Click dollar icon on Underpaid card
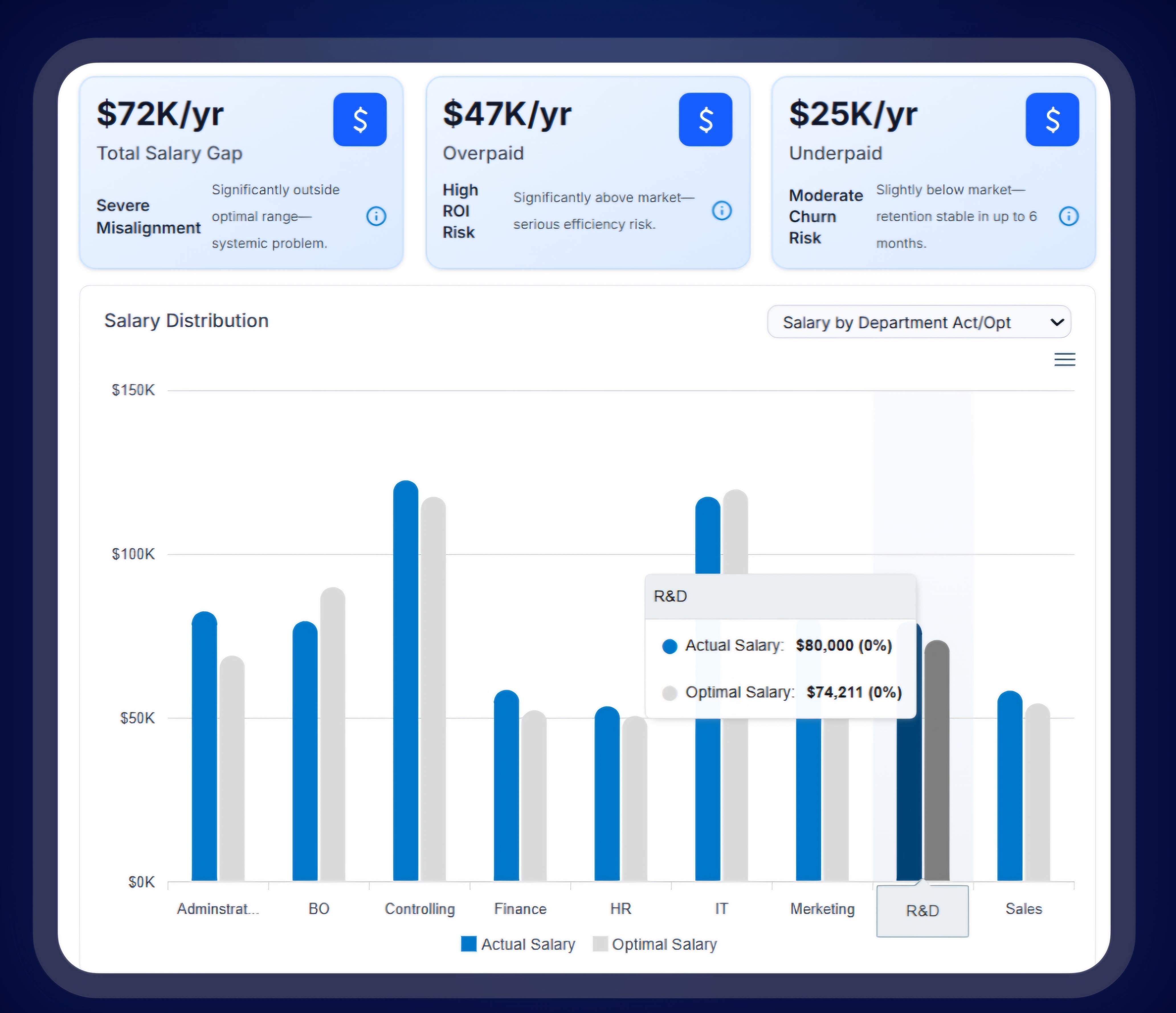The image size is (1176, 1013). click(1052, 120)
